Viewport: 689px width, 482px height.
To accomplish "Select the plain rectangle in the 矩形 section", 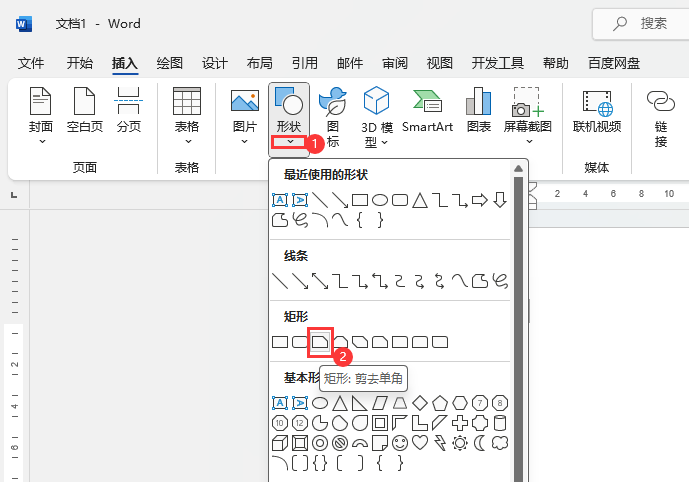I will pos(280,342).
